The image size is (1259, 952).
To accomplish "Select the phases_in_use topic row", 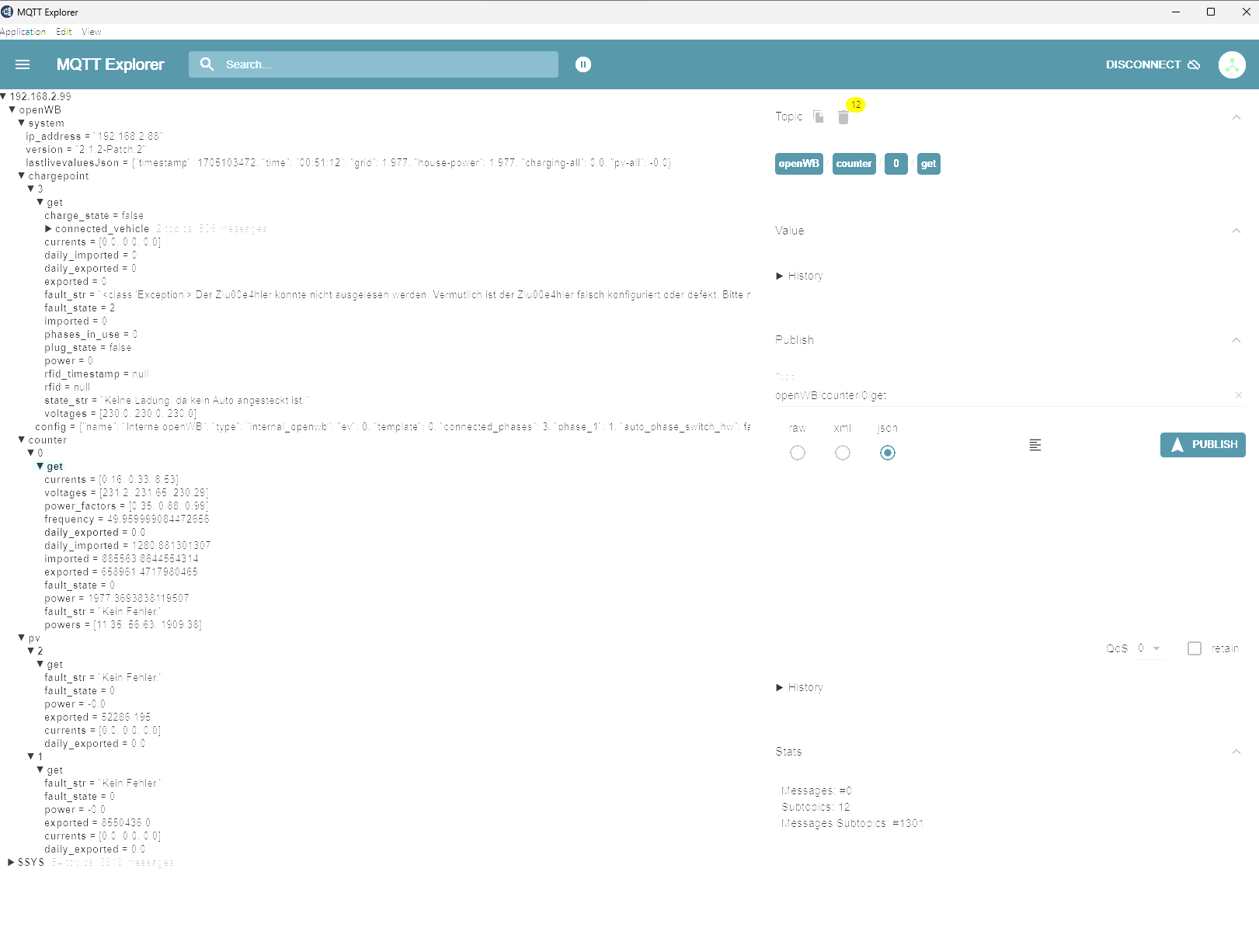I will (x=91, y=334).
